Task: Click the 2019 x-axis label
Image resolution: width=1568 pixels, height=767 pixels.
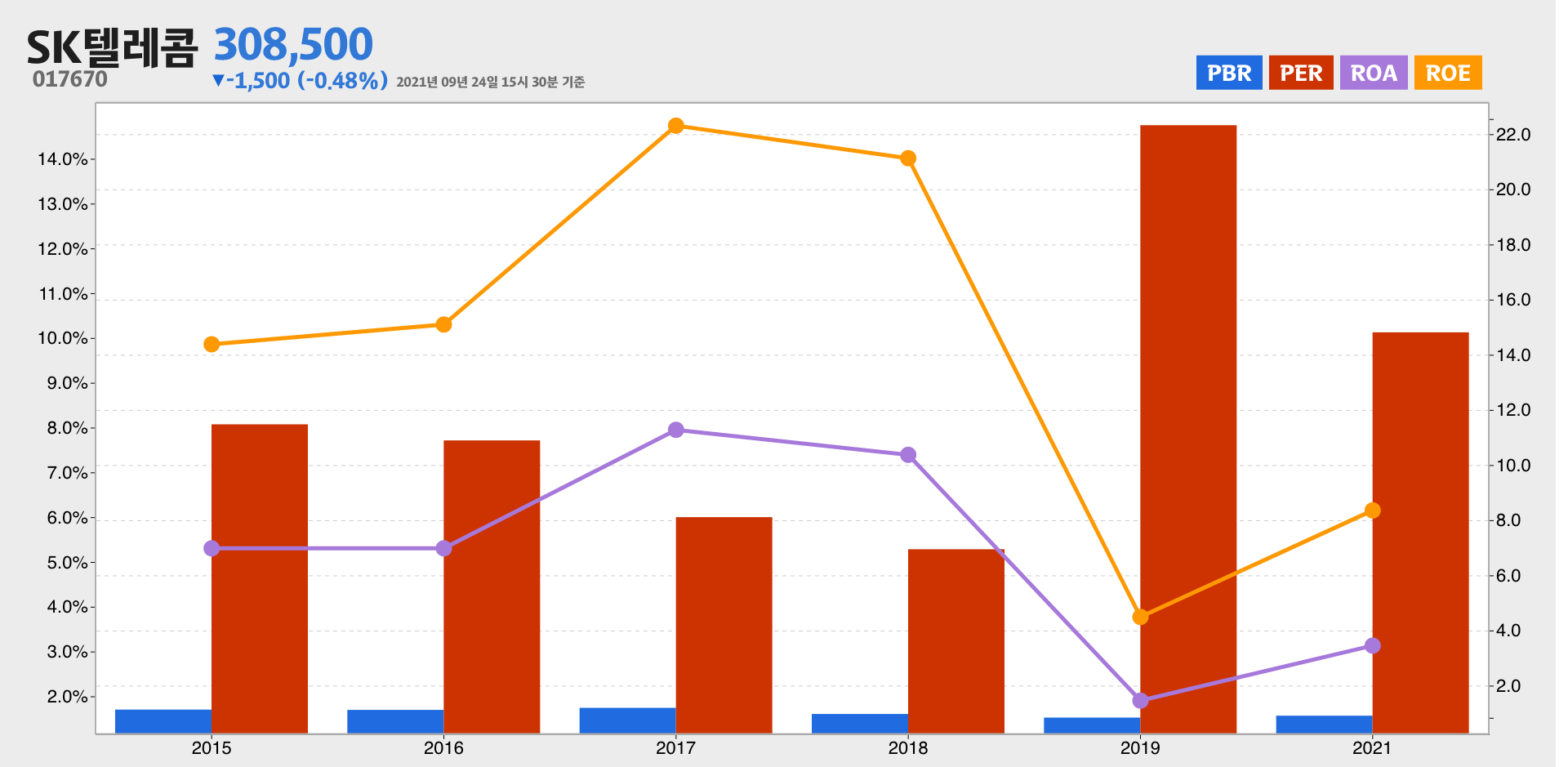Action: point(1140,748)
